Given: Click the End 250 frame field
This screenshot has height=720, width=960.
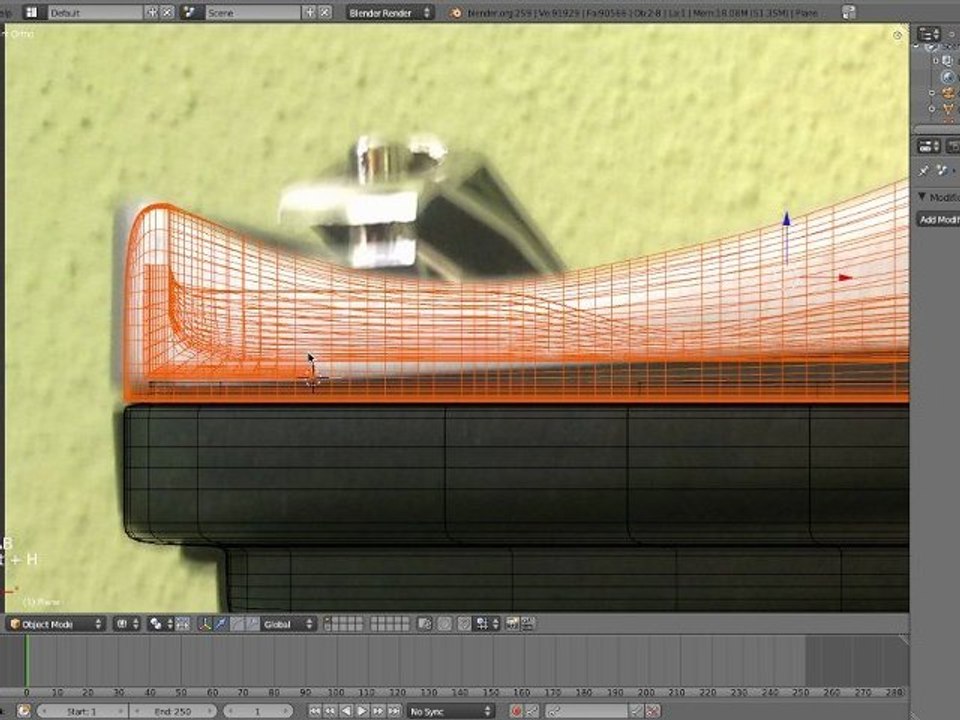Looking at the screenshot, I should pyautogui.click(x=173, y=711).
